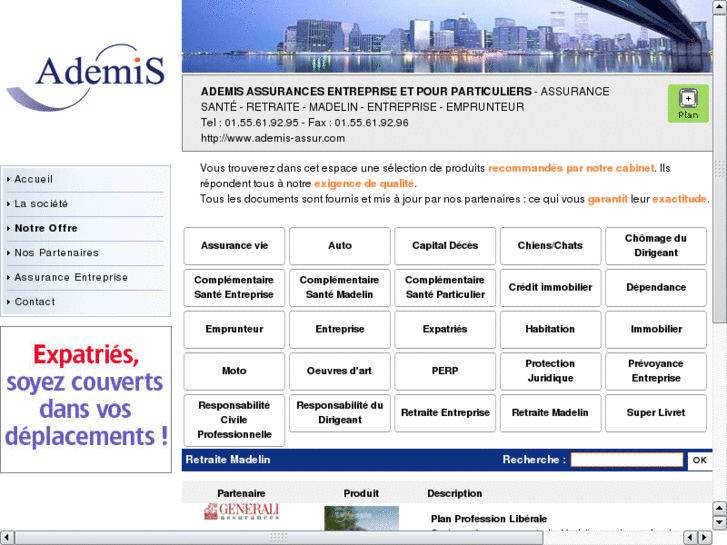Screen dimensions: 727x545
Task: Select Notre Offre in the sidebar
Action: (x=46, y=228)
